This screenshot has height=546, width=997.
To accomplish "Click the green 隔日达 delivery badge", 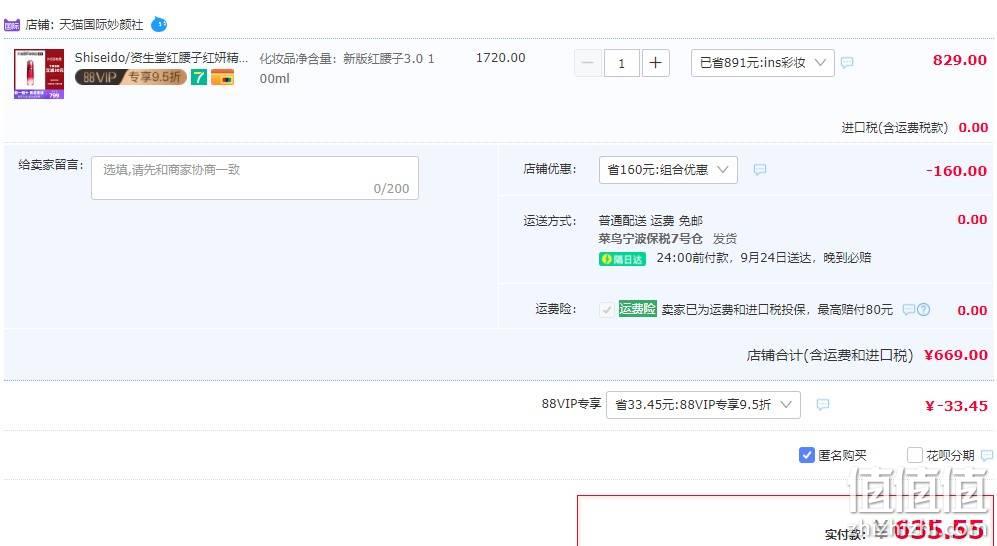I will point(622,259).
